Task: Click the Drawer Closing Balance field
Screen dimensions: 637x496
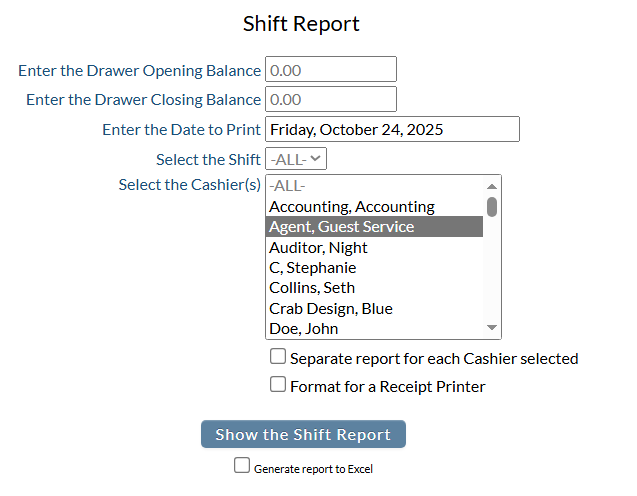Action: coord(330,99)
